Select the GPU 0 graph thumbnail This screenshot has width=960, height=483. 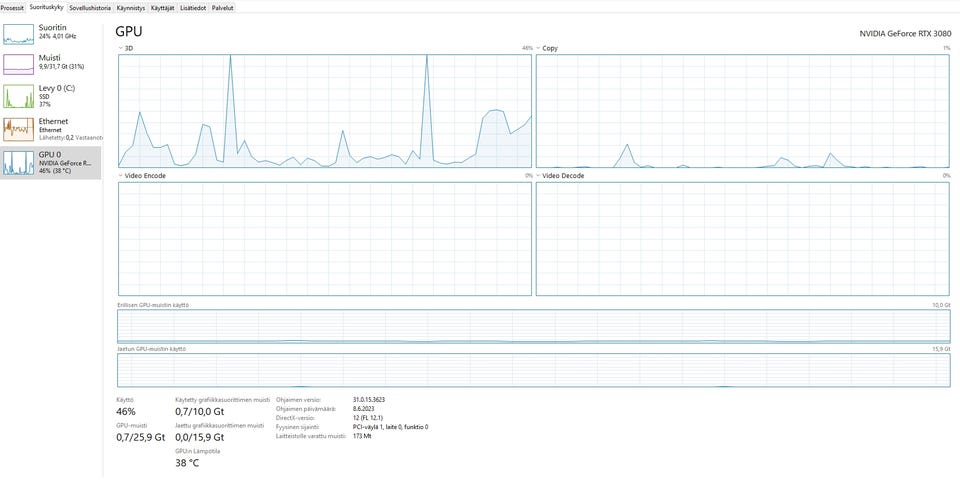tap(18, 163)
